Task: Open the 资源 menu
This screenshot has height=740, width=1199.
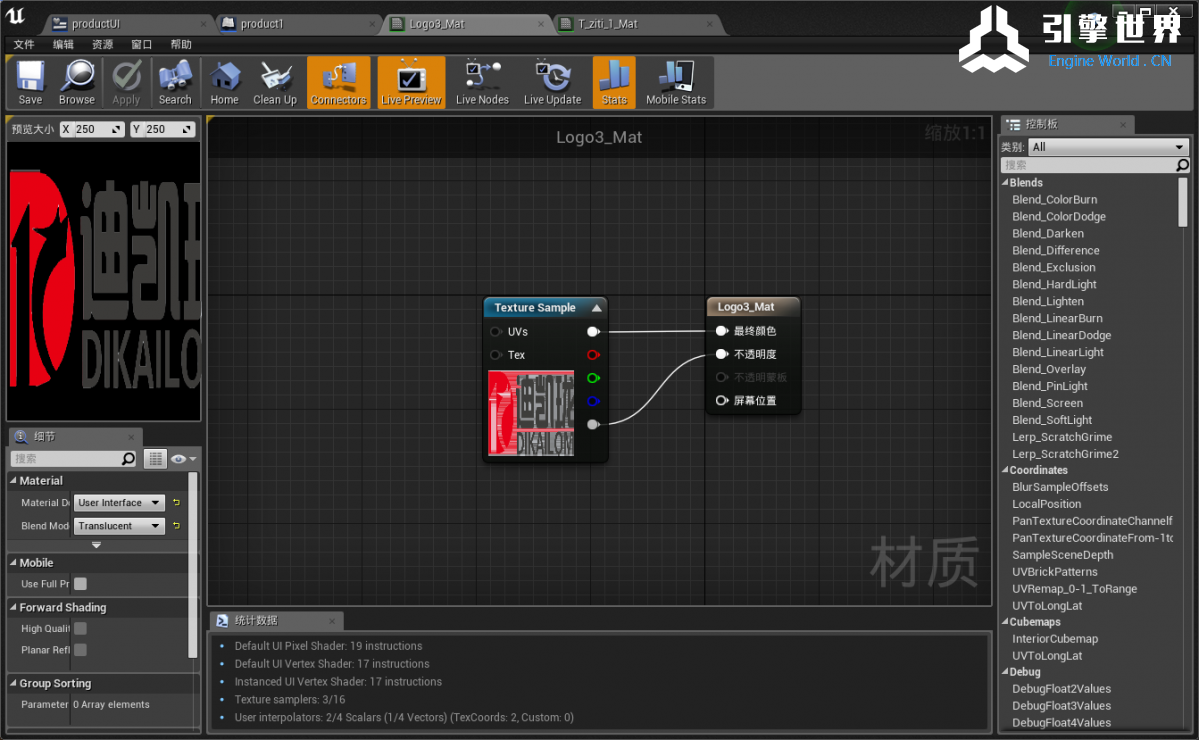Action: (x=102, y=44)
